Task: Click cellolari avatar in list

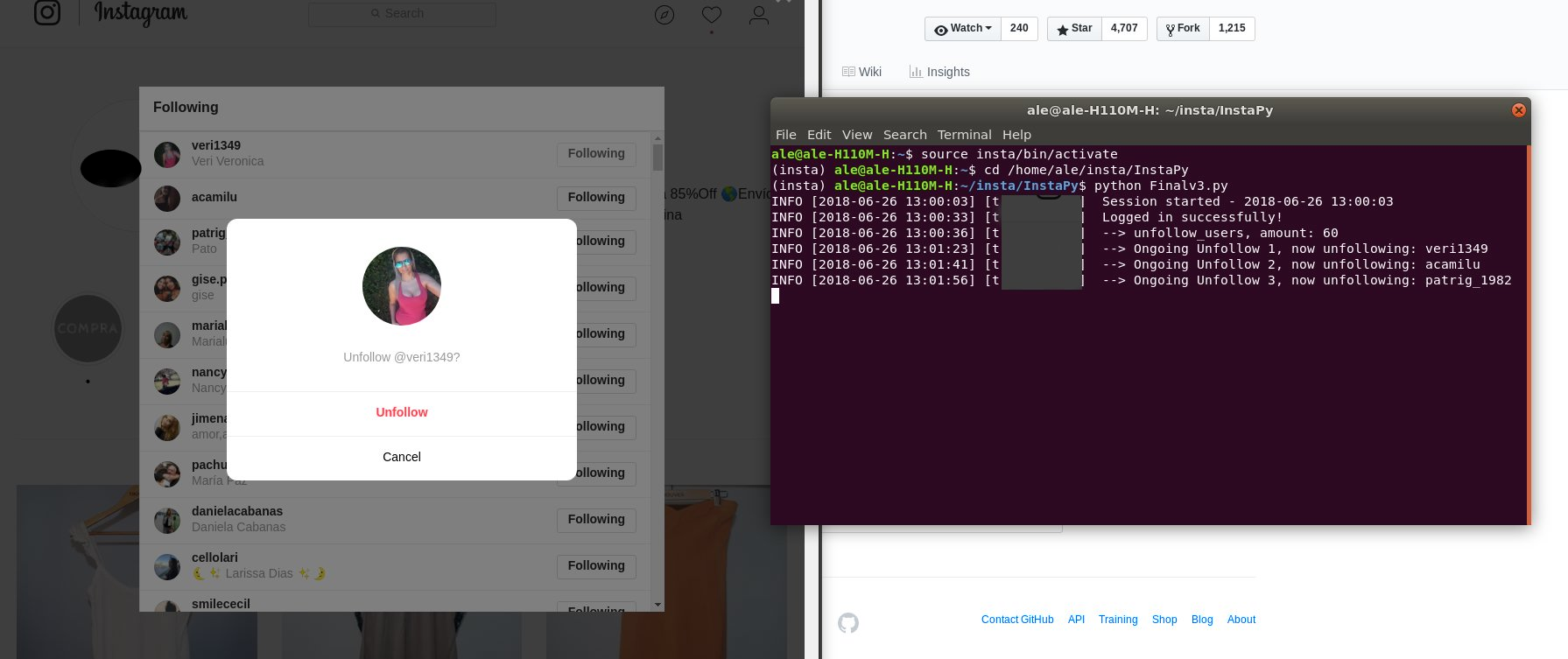Action: click(x=167, y=567)
